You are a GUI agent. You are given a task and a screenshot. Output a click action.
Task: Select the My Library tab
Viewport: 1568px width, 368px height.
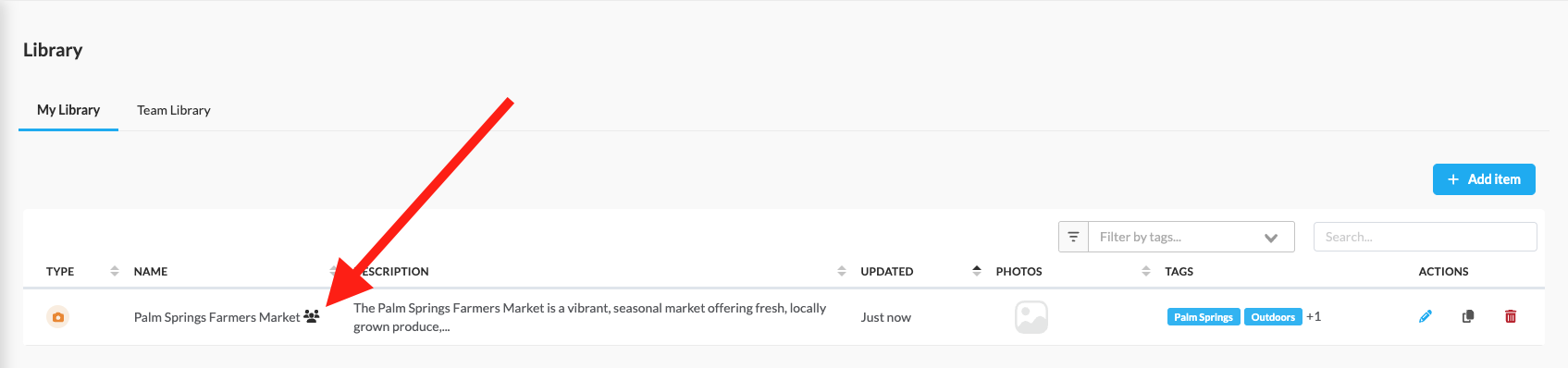tap(68, 110)
